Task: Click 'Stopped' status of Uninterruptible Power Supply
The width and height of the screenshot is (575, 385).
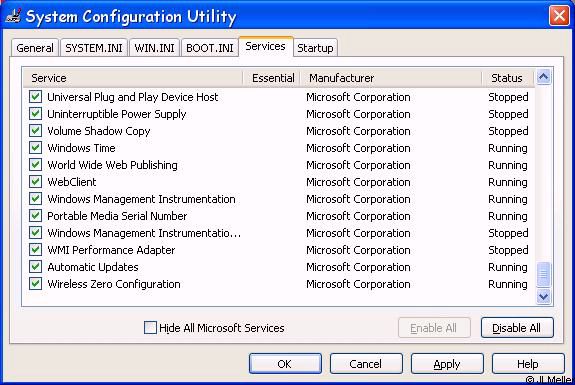Action: (x=508, y=114)
